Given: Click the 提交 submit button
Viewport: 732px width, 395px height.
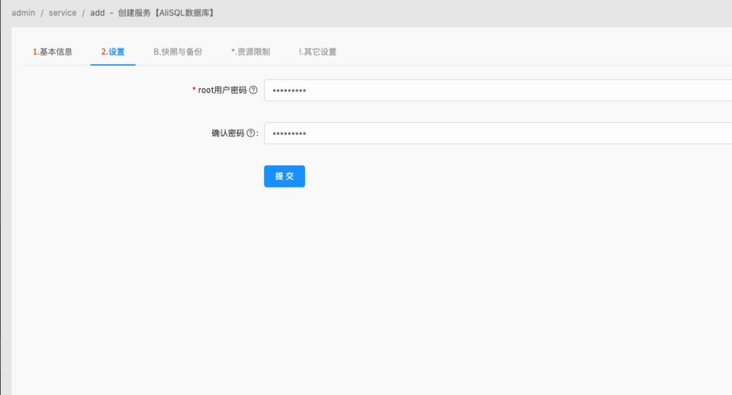Looking at the screenshot, I should pos(284,176).
